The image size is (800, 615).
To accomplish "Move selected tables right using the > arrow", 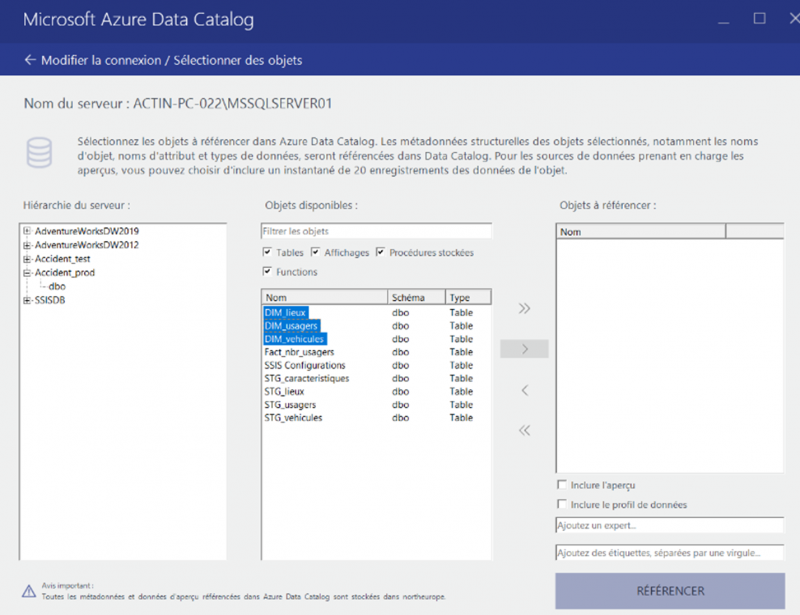I will [523, 349].
